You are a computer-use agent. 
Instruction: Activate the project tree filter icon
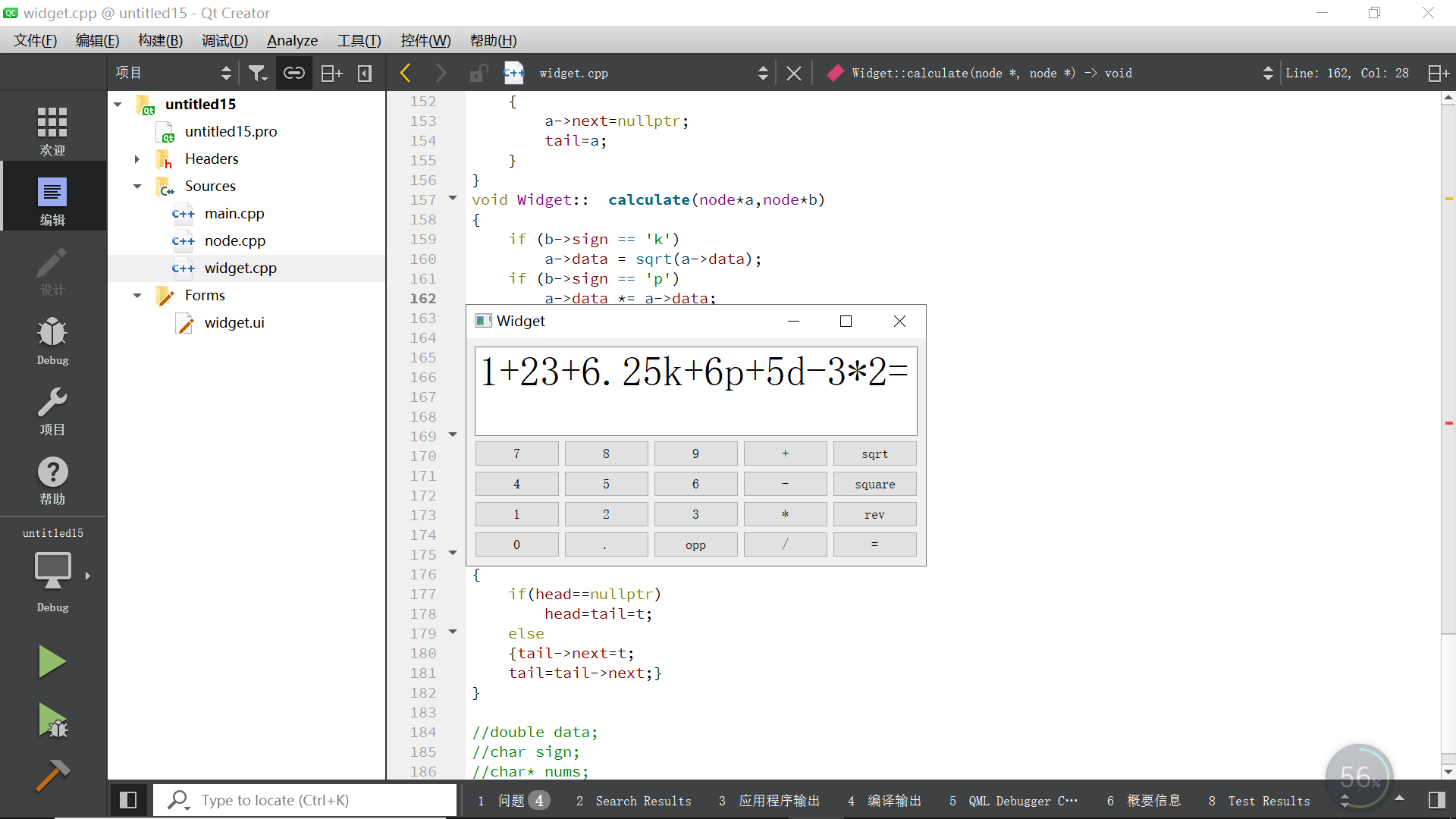pos(258,72)
